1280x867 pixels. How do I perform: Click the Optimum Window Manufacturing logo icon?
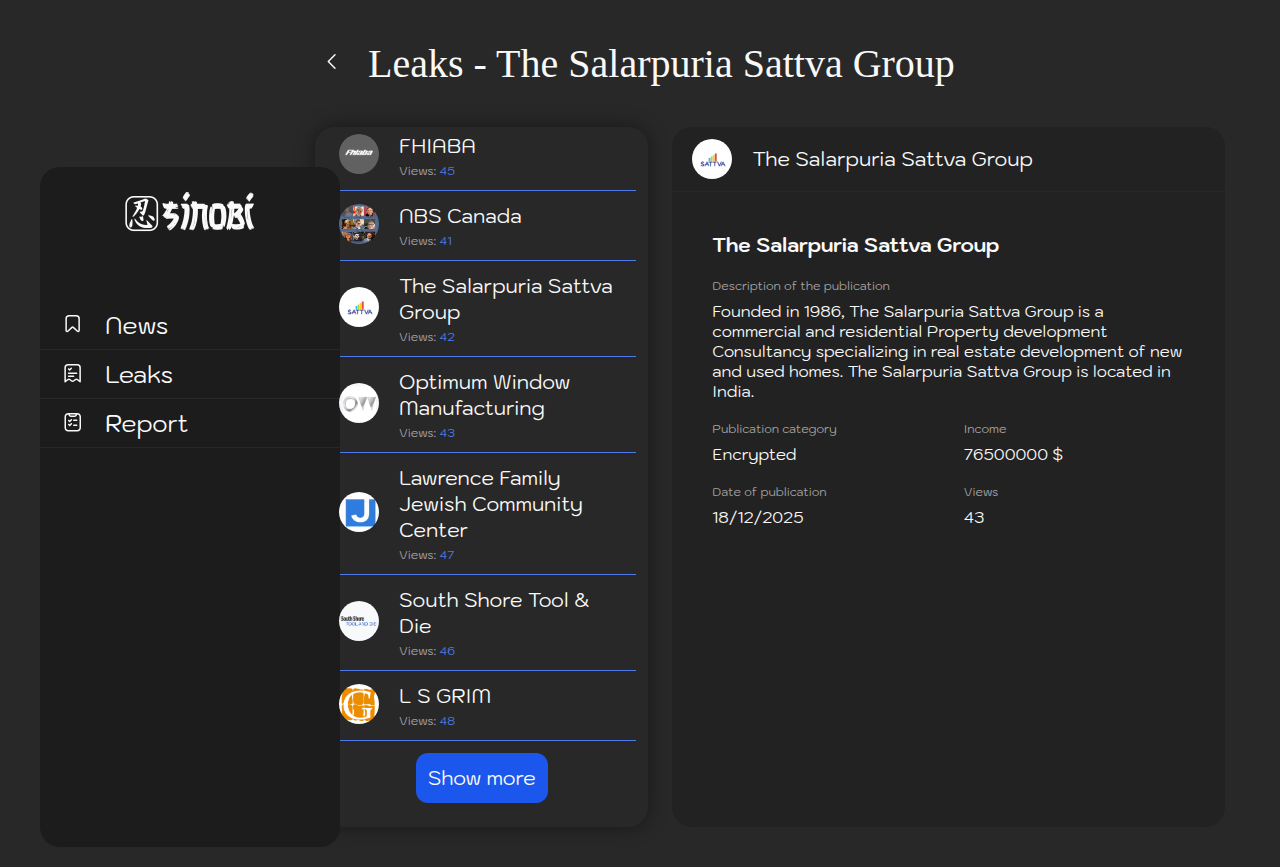[x=359, y=403]
